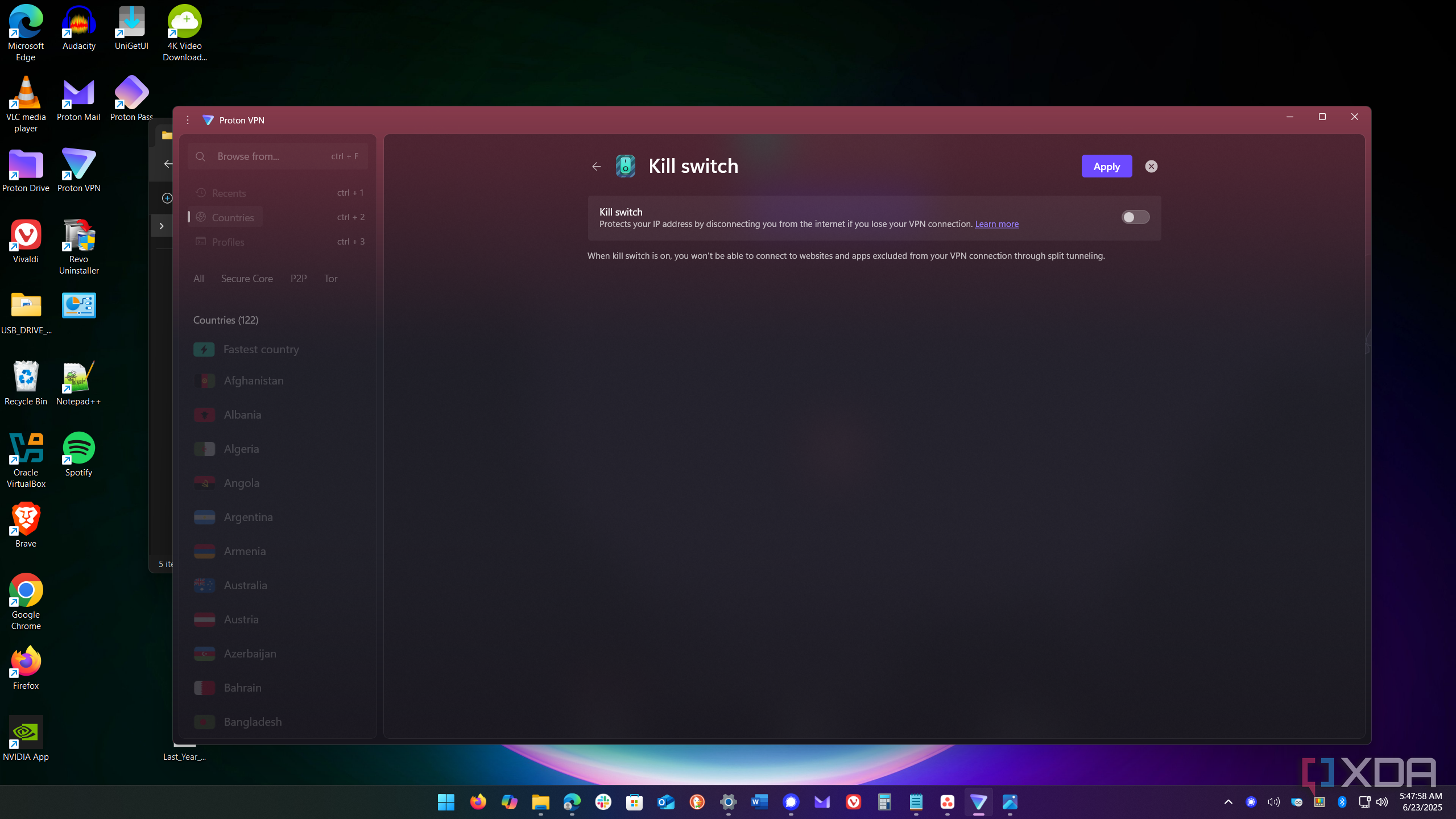Open Firefox desktop shortcut
The image size is (1456, 819).
[26, 667]
